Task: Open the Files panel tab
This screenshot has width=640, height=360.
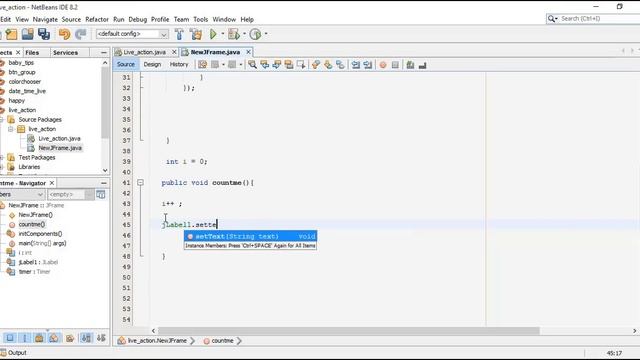Action: click(x=32, y=53)
